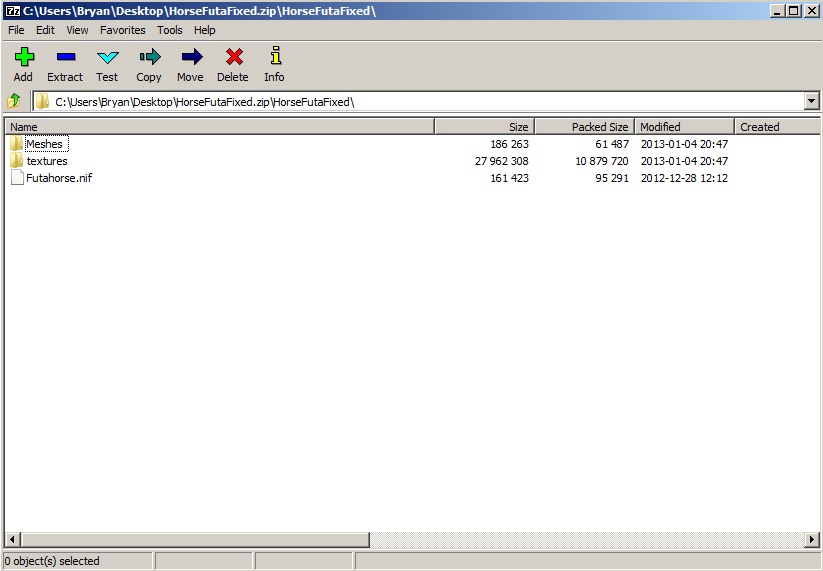Go up one folder level
The height and width of the screenshot is (571, 823).
pyautogui.click(x=14, y=101)
